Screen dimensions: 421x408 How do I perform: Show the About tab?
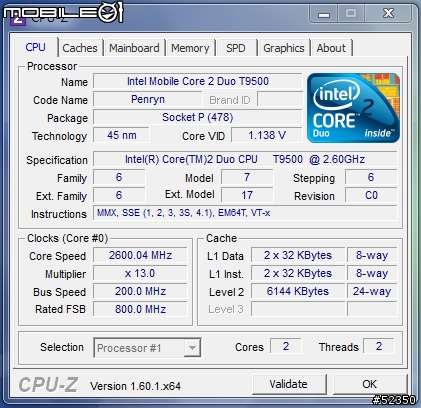pyautogui.click(x=331, y=48)
